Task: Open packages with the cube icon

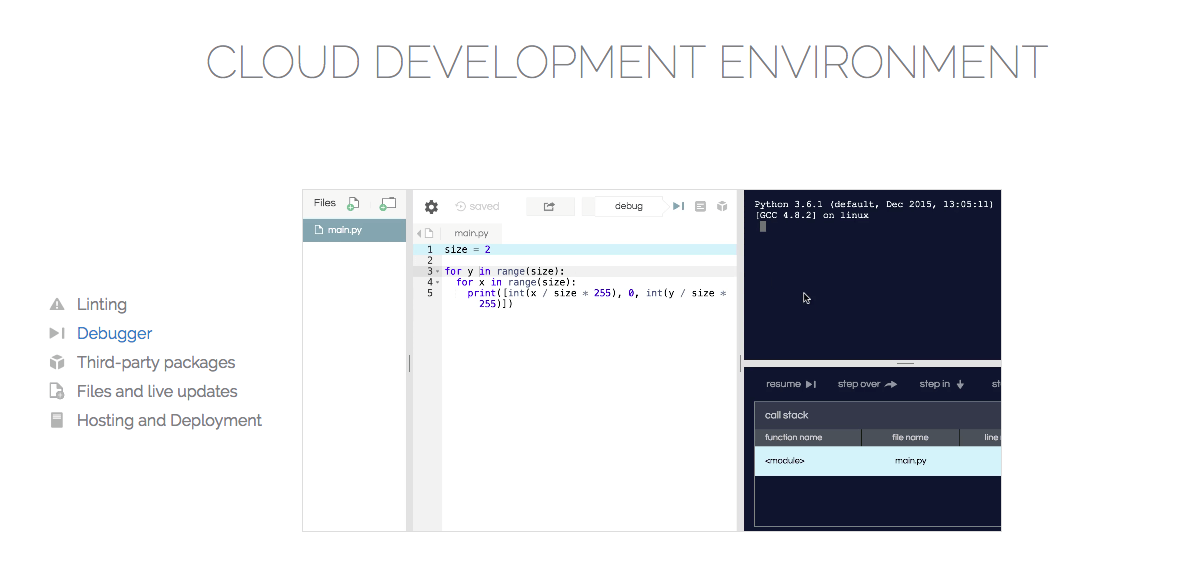Action: [x=719, y=206]
